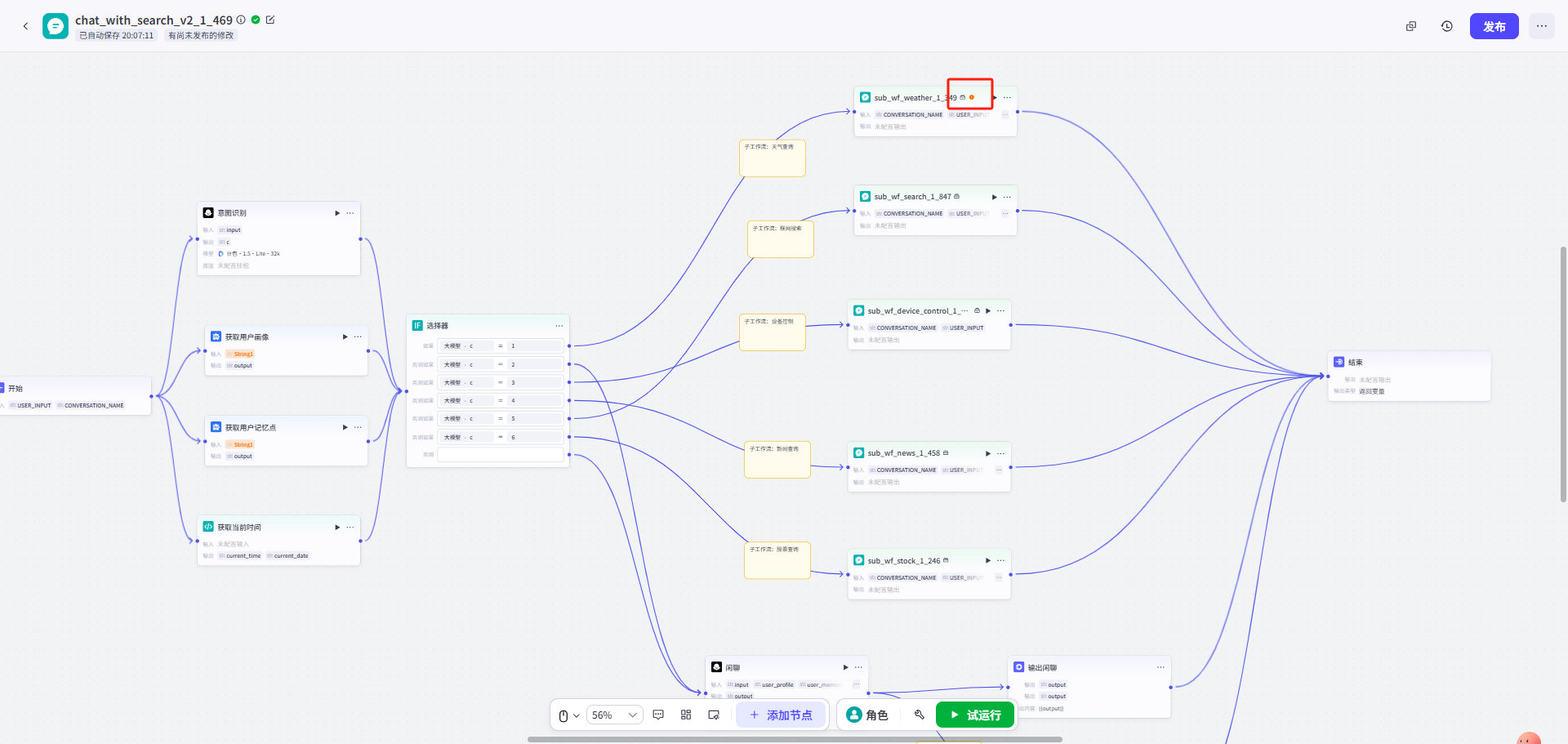Click the condition value 1 field in 选择器
The width and height of the screenshot is (1568, 744).
click(535, 345)
